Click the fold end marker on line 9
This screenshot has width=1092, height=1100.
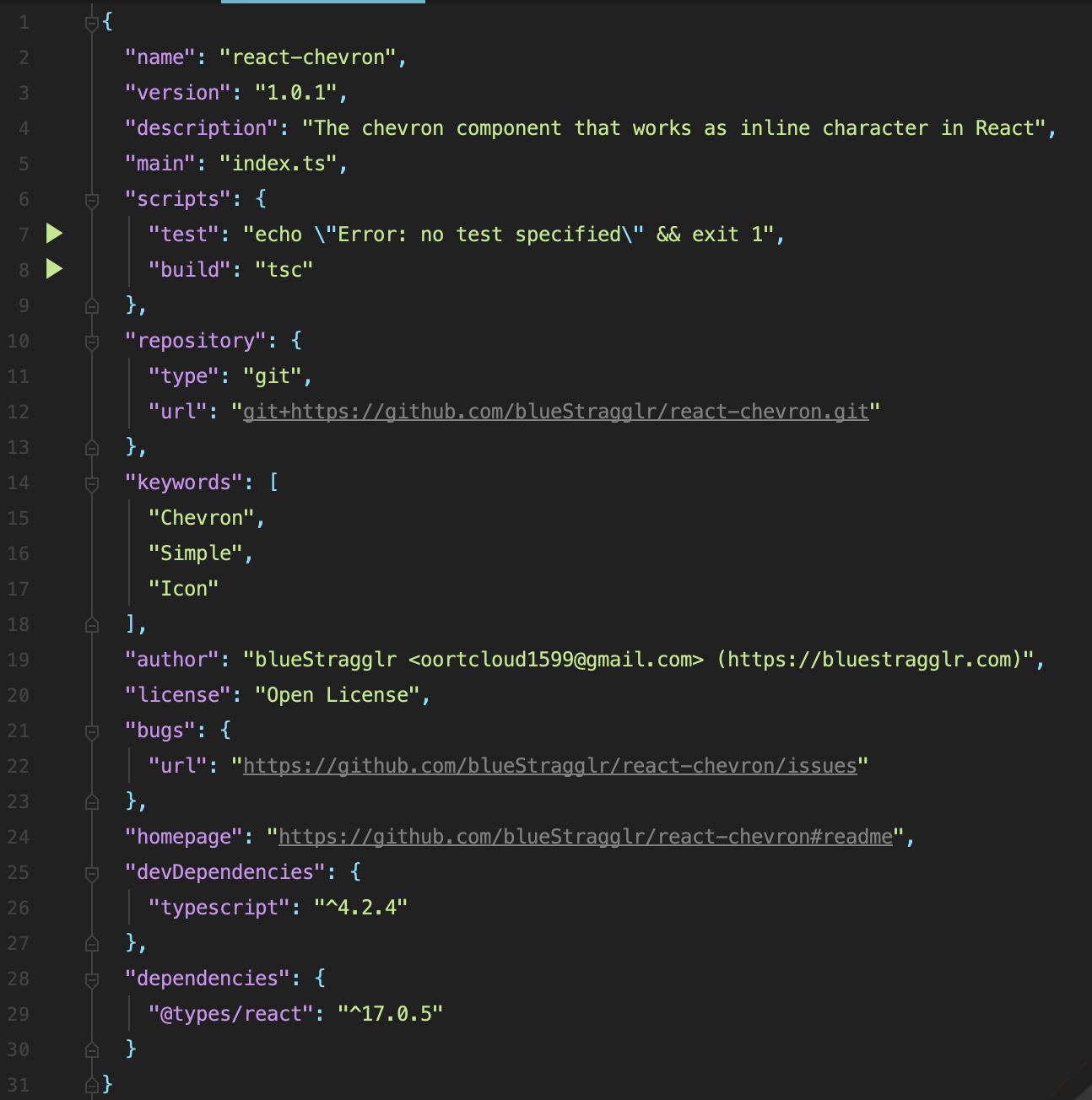[x=92, y=305]
